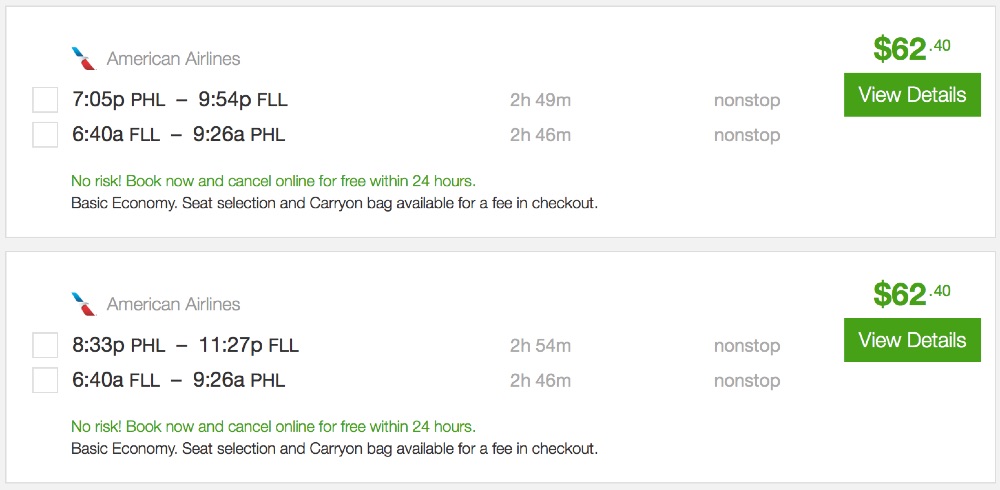Open View Details for the 7:05p departure
Image resolution: width=1000 pixels, height=490 pixels.
coord(912,95)
